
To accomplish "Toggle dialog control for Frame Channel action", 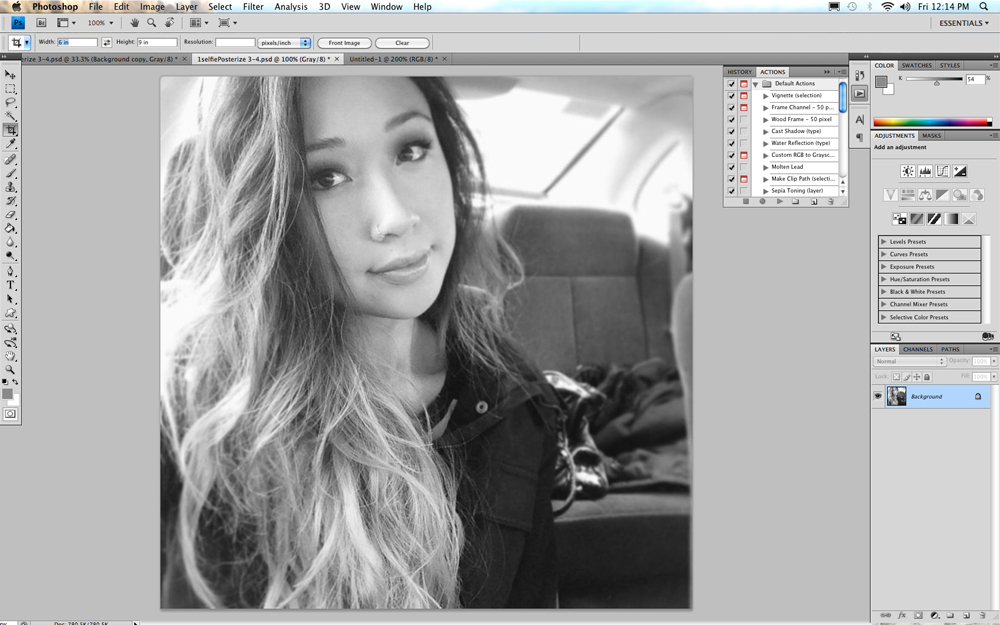I will [x=744, y=108].
